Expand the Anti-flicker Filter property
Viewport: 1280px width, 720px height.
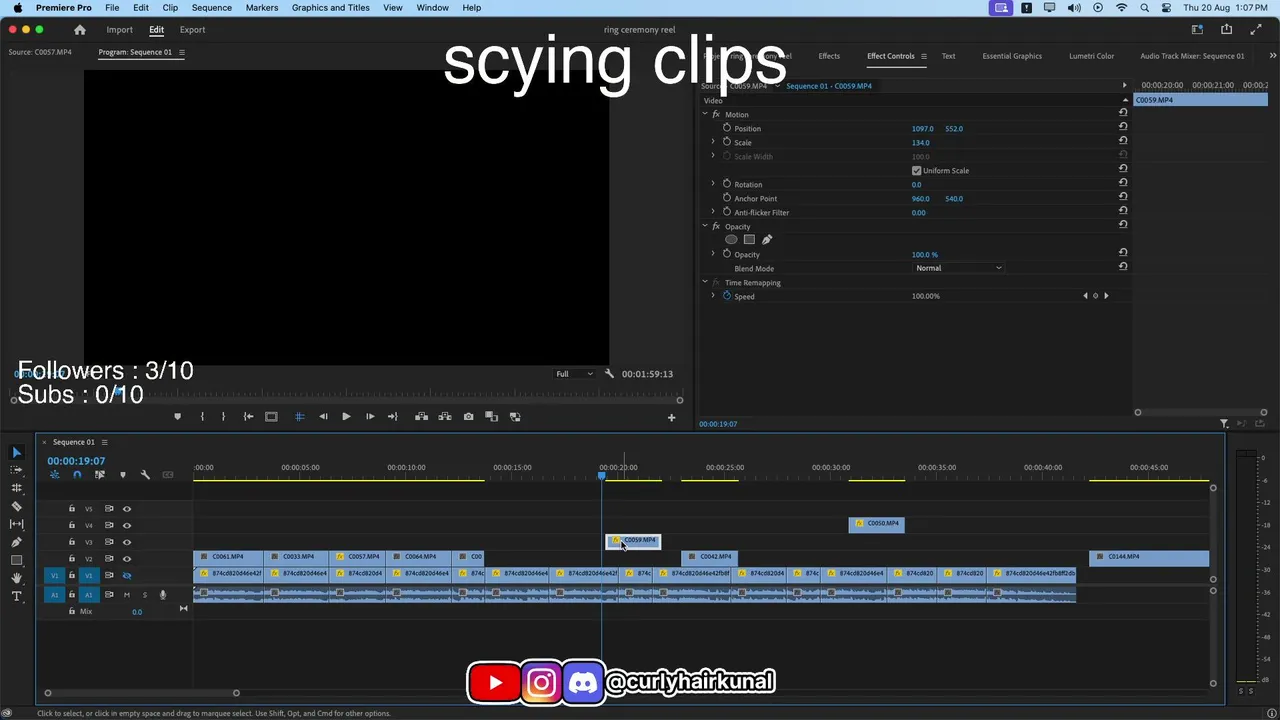click(x=713, y=212)
